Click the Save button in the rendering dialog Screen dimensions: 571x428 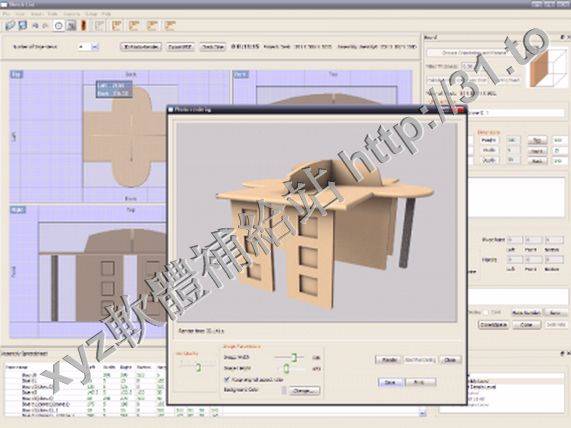coord(390,382)
